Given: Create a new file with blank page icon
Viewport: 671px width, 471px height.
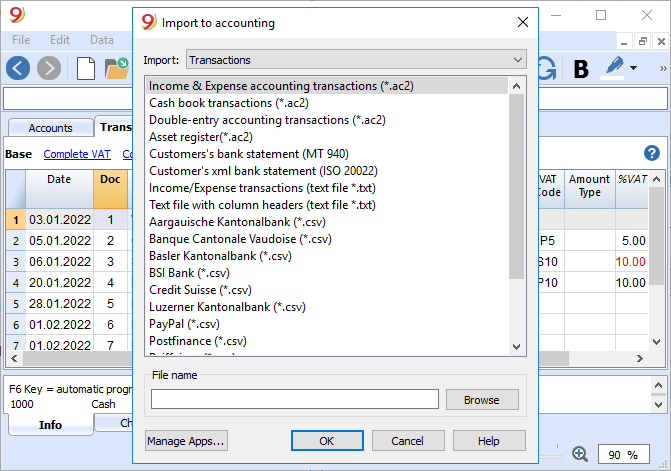Looking at the screenshot, I should [x=86, y=68].
